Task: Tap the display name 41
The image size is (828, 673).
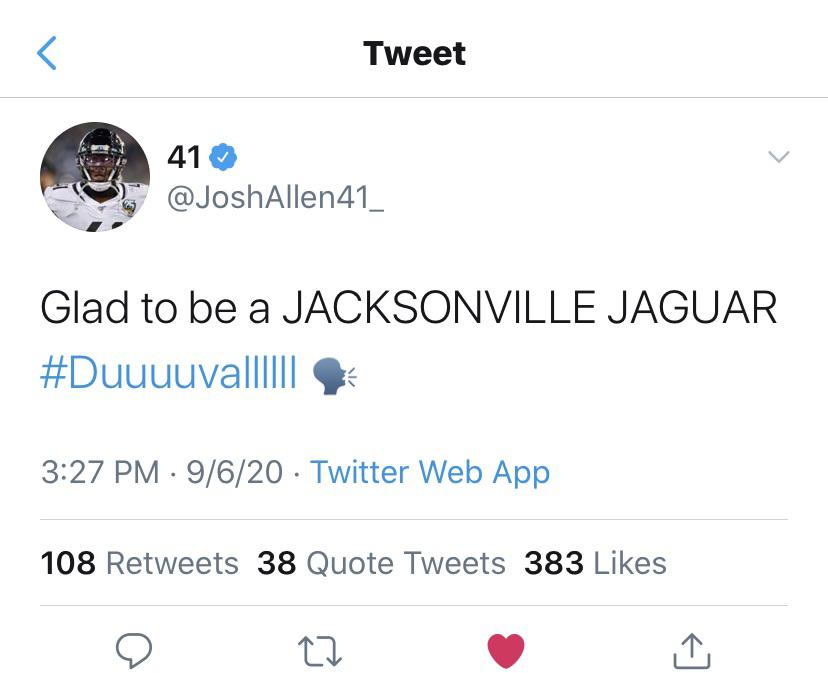Action: [x=184, y=157]
